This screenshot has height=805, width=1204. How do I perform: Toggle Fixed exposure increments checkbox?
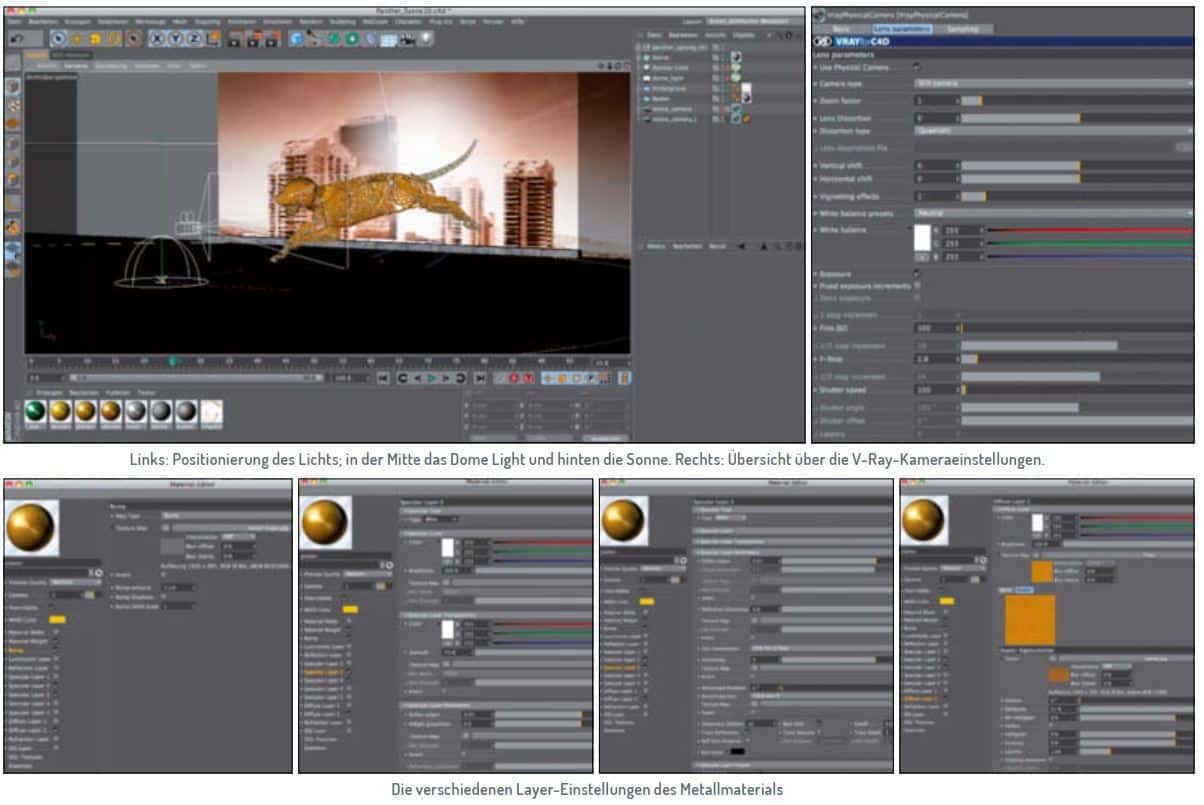pyautogui.click(x=917, y=286)
